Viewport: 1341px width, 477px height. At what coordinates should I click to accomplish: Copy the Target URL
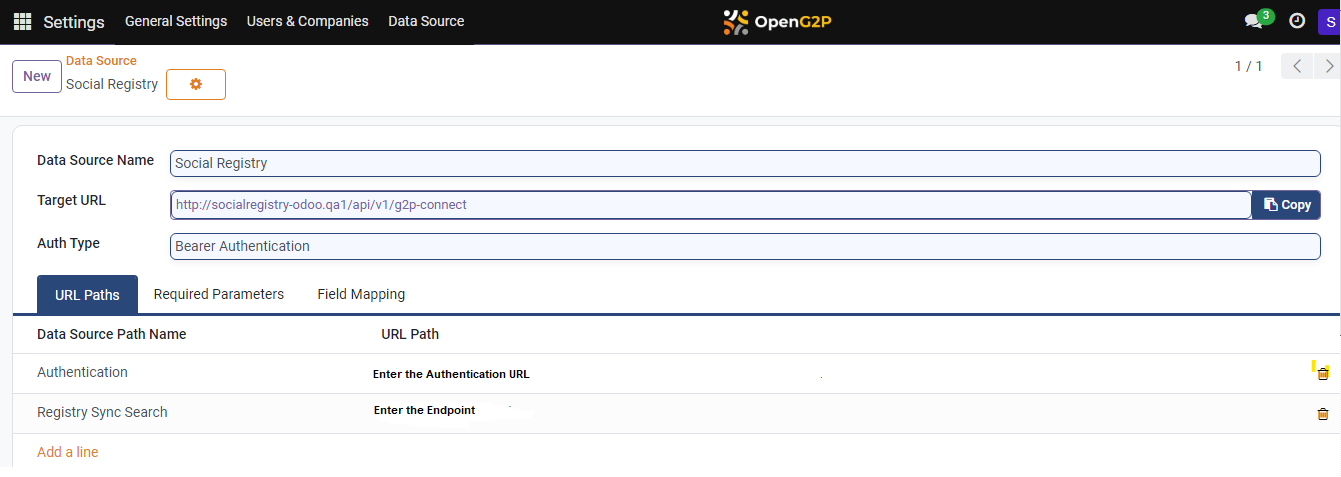point(1286,205)
